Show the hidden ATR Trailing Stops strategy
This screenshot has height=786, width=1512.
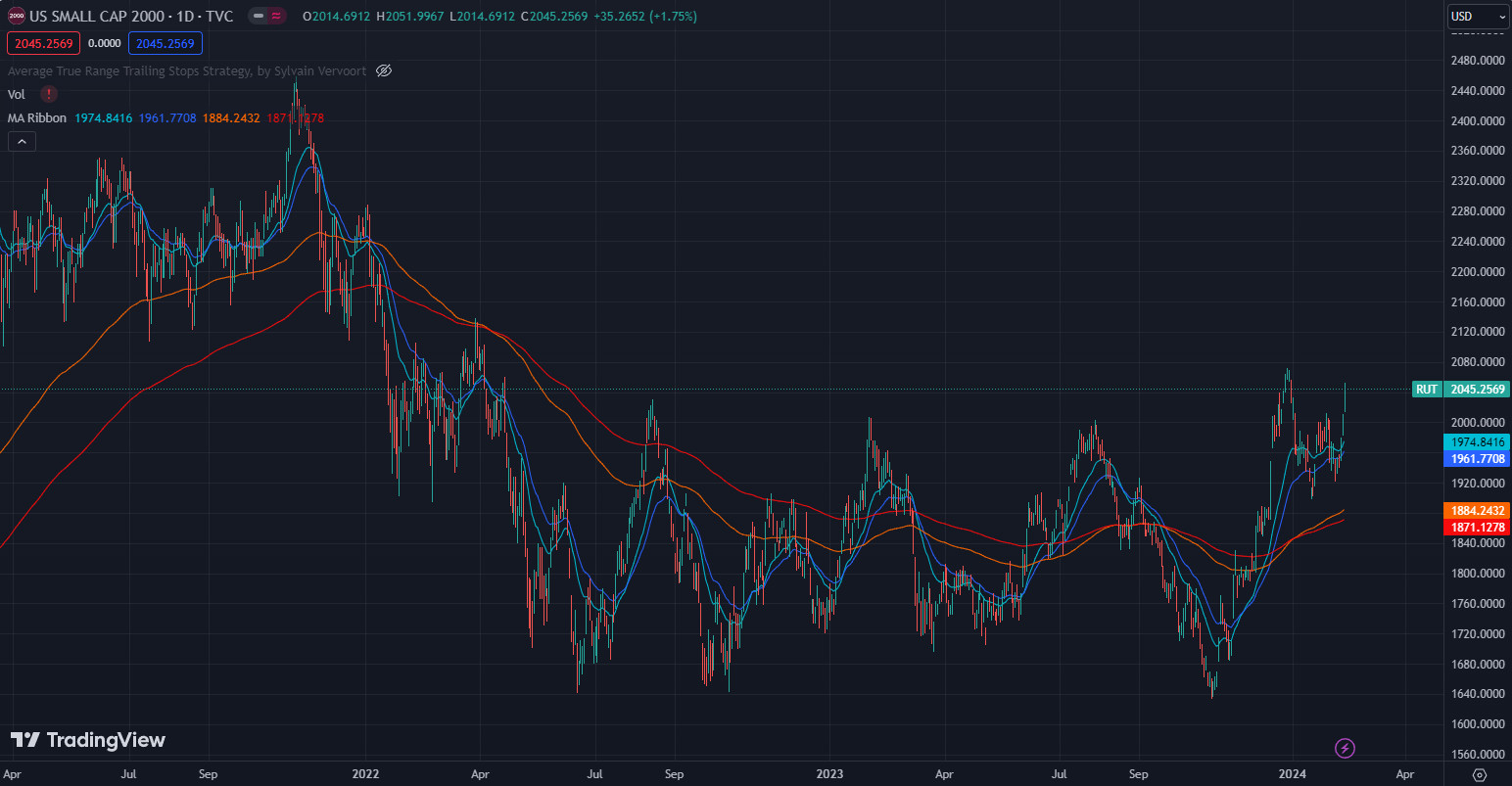click(x=384, y=70)
